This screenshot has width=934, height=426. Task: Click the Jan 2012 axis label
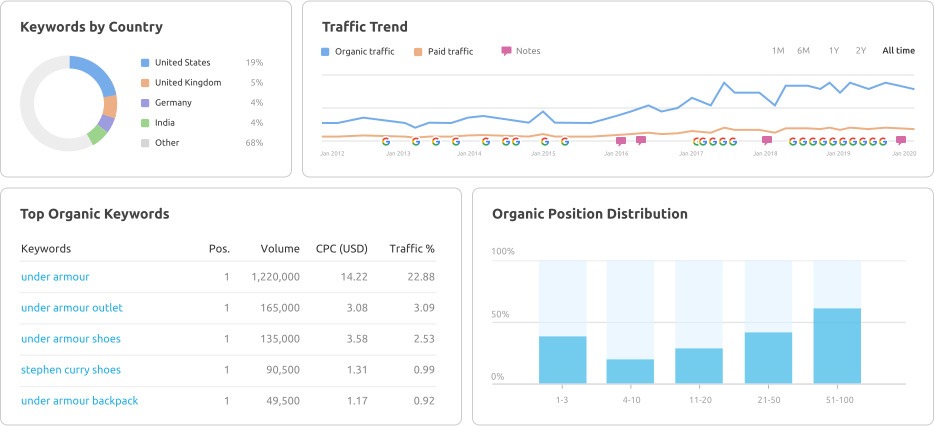pyautogui.click(x=332, y=154)
